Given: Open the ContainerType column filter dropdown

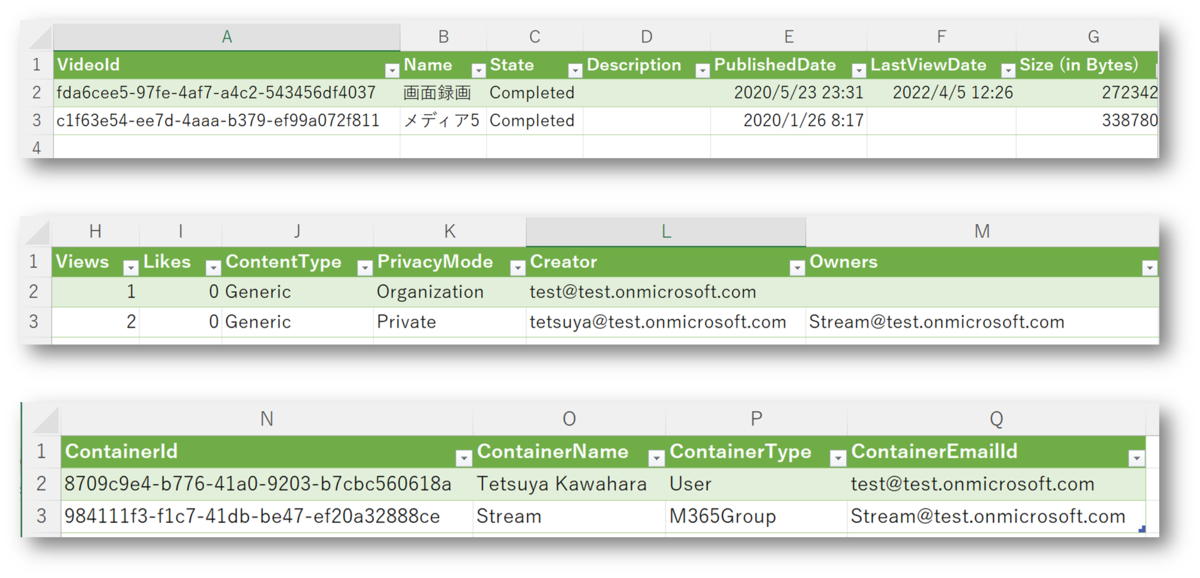Looking at the screenshot, I should coord(837,458).
